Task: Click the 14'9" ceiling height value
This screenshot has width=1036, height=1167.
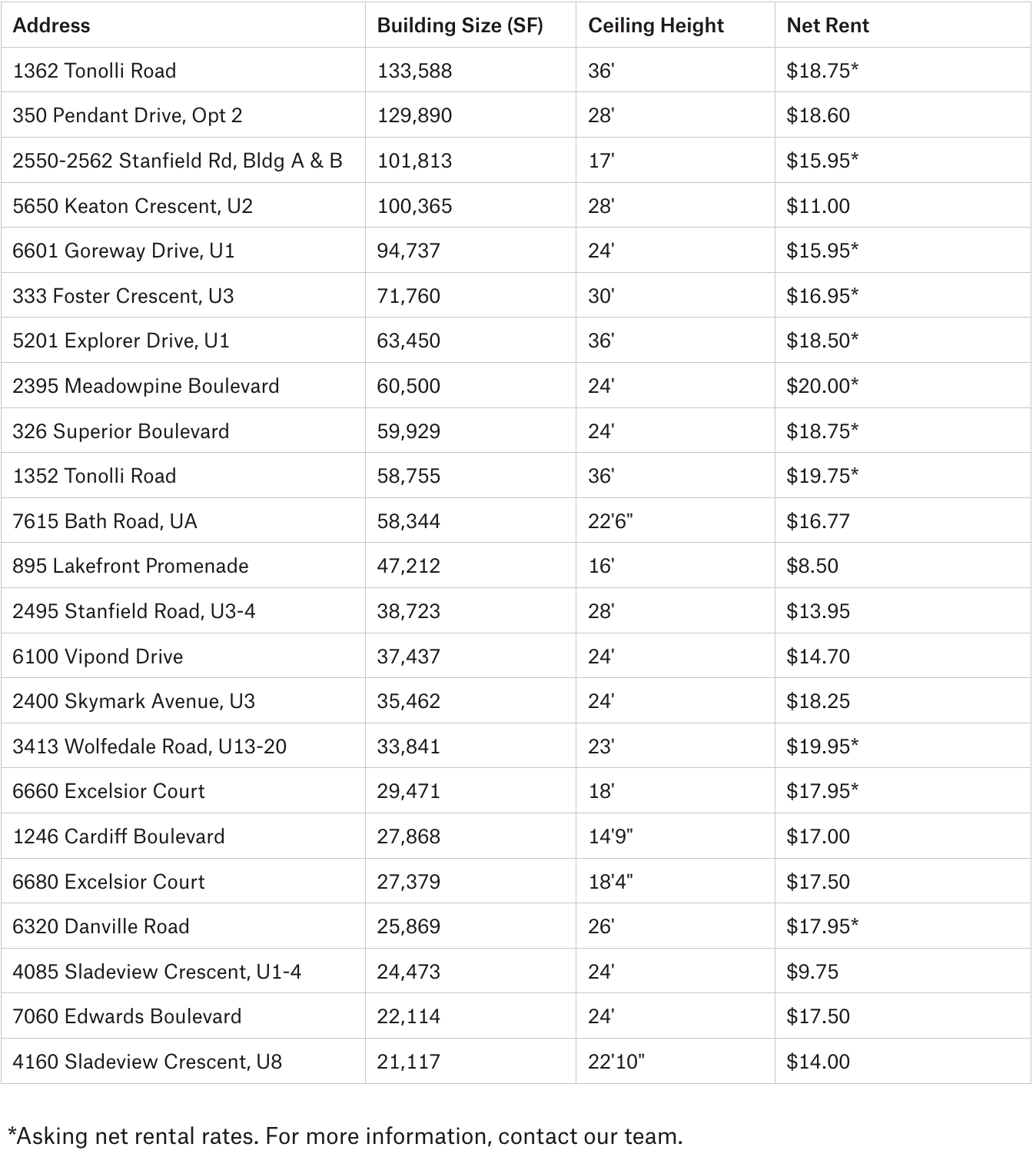Action: [610, 836]
